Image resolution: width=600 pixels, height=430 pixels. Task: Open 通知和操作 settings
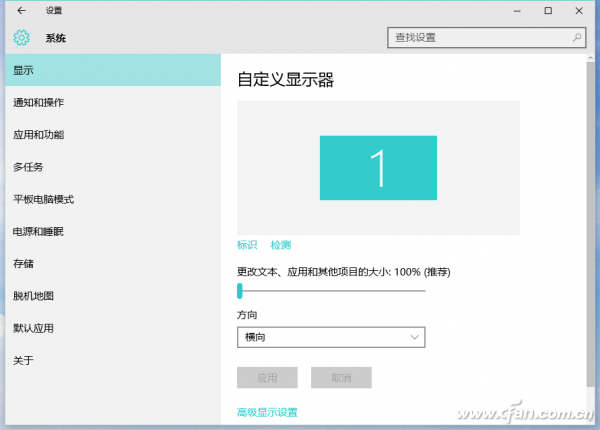click(113, 103)
